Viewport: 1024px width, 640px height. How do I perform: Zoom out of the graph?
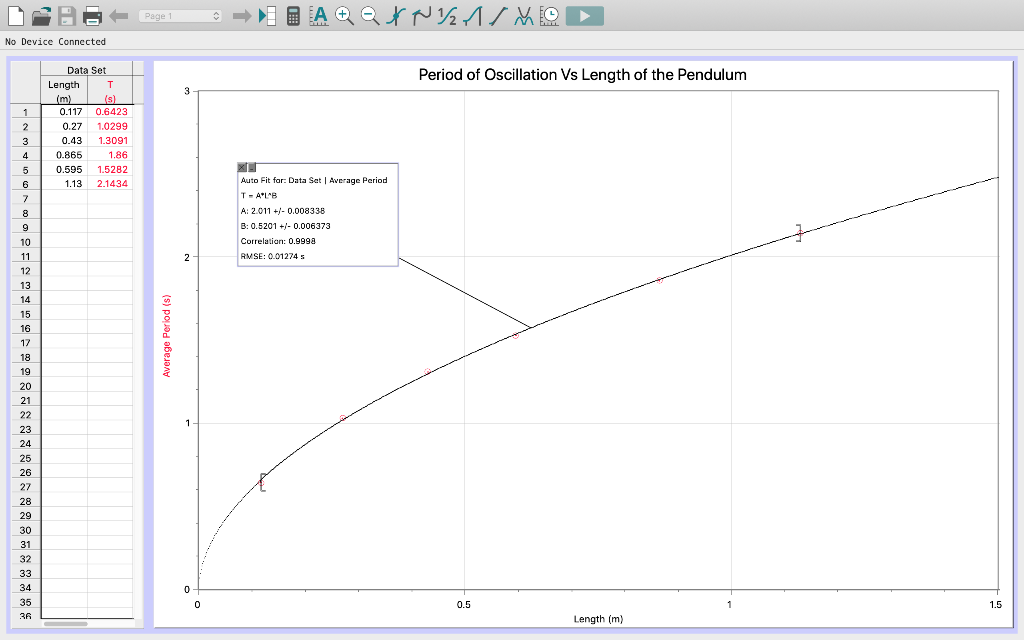click(x=368, y=15)
